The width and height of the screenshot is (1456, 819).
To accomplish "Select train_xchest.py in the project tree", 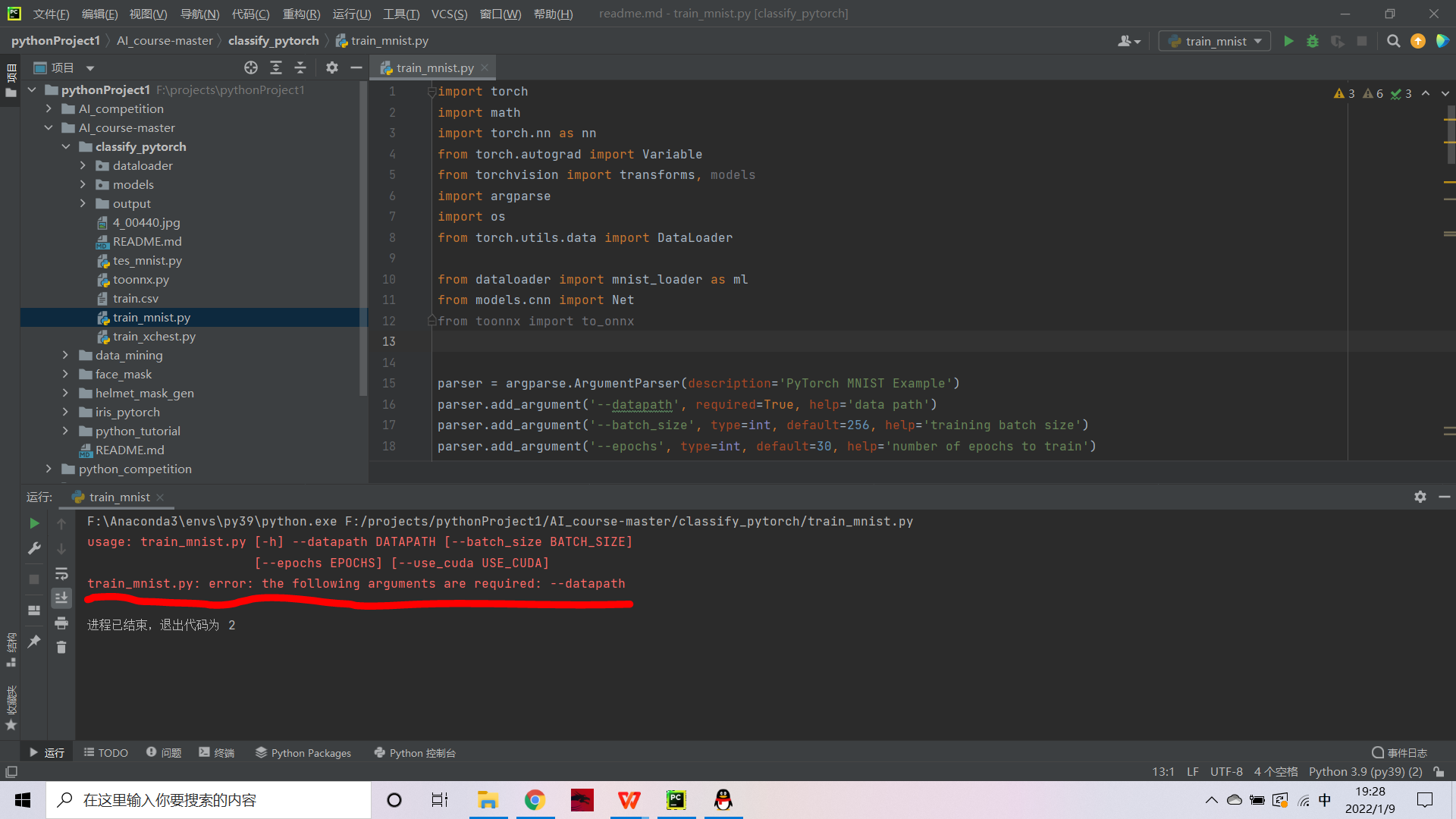I will (x=154, y=336).
